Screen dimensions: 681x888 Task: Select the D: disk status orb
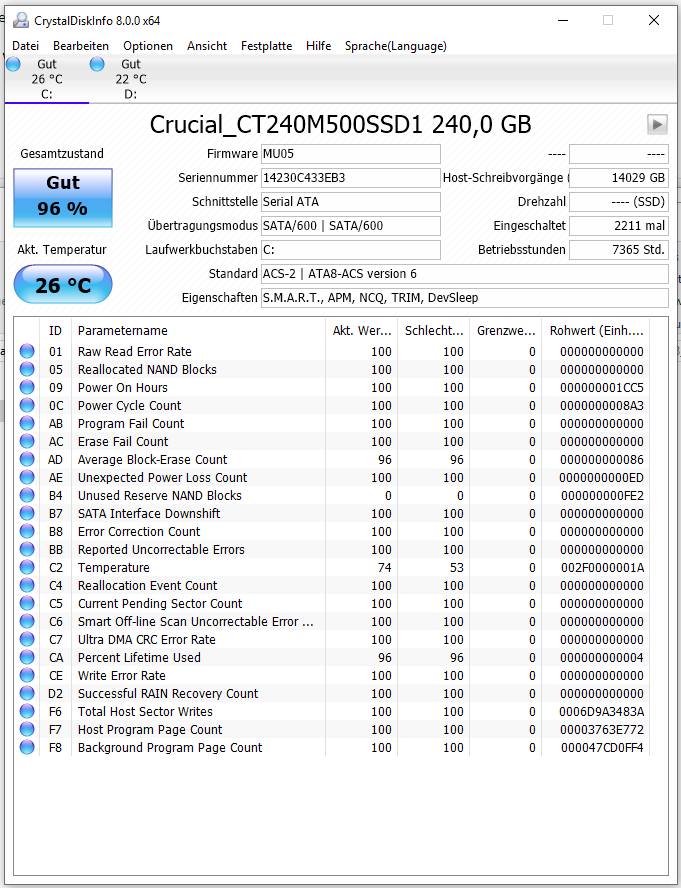(97, 64)
